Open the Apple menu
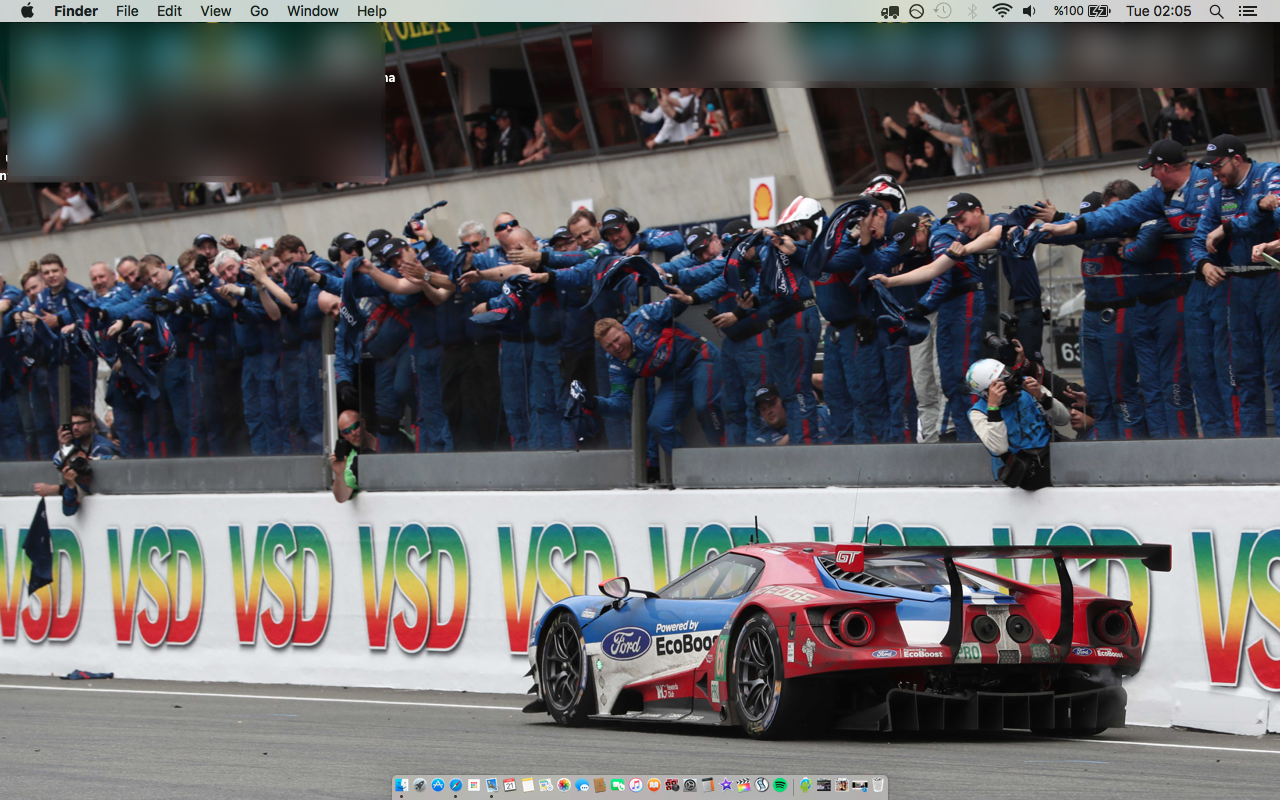This screenshot has width=1280, height=800. point(27,11)
